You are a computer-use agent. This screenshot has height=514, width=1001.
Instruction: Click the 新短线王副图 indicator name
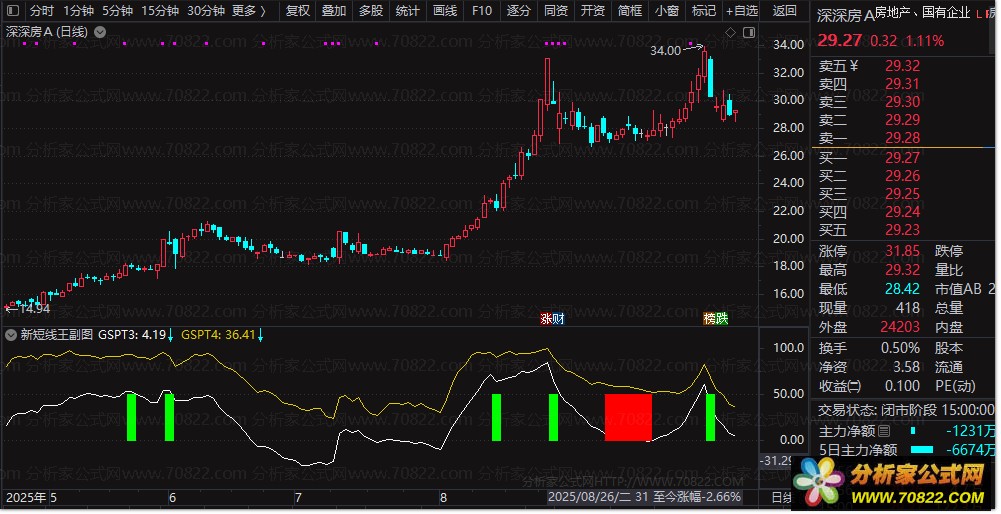tap(57, 335)
